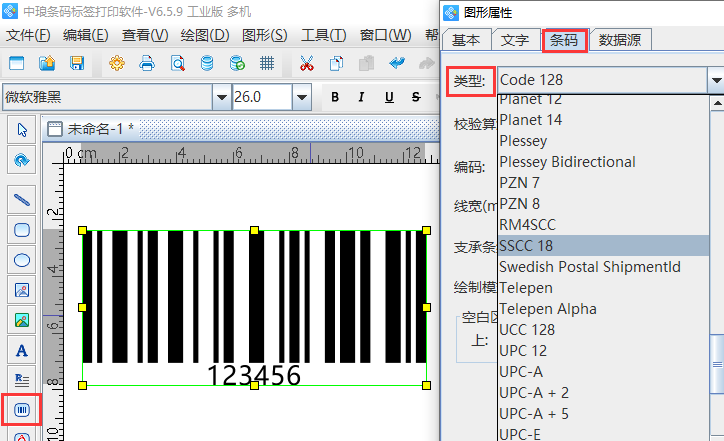The image size is (724, 441).
Task: Copy the selected object icon
Action: tap(337, 63)
